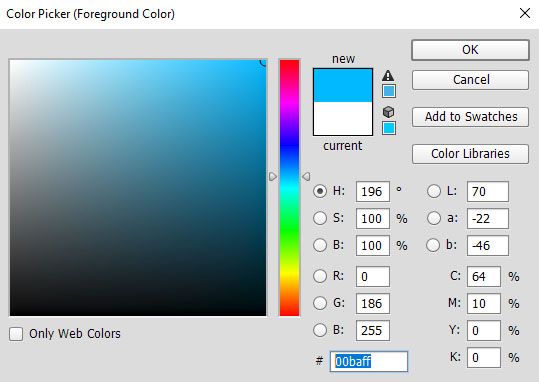Image resolution: width=539 pixels, height=382 pixels.
Task: Click the HSB B percentage field
Action: [x=373, y=245]
